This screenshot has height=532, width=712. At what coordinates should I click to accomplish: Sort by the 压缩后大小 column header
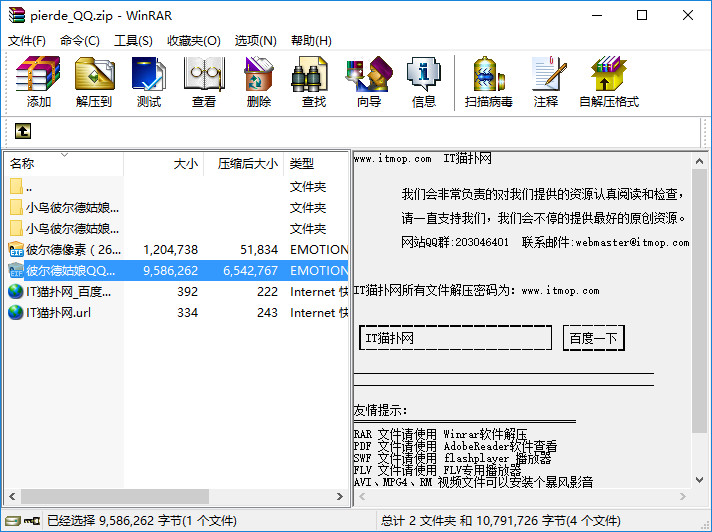[x=244, y=163]
